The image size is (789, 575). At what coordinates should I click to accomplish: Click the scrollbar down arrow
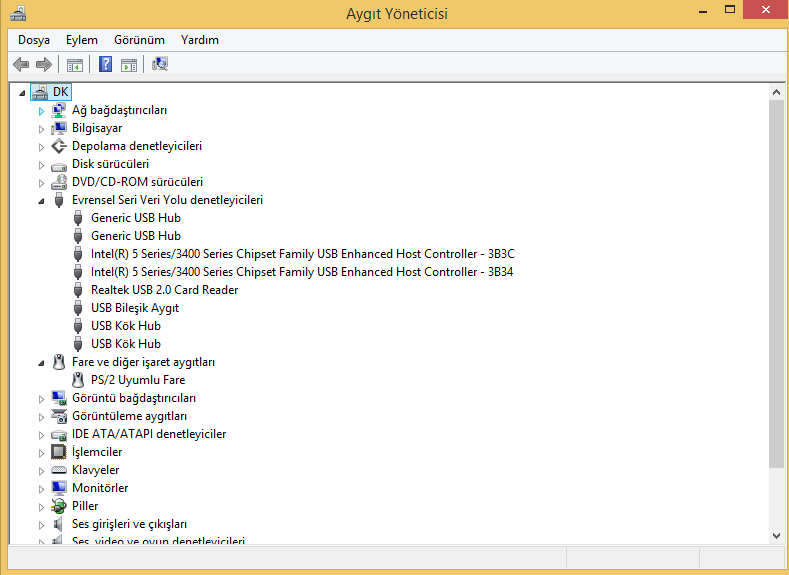click(776, 536)
